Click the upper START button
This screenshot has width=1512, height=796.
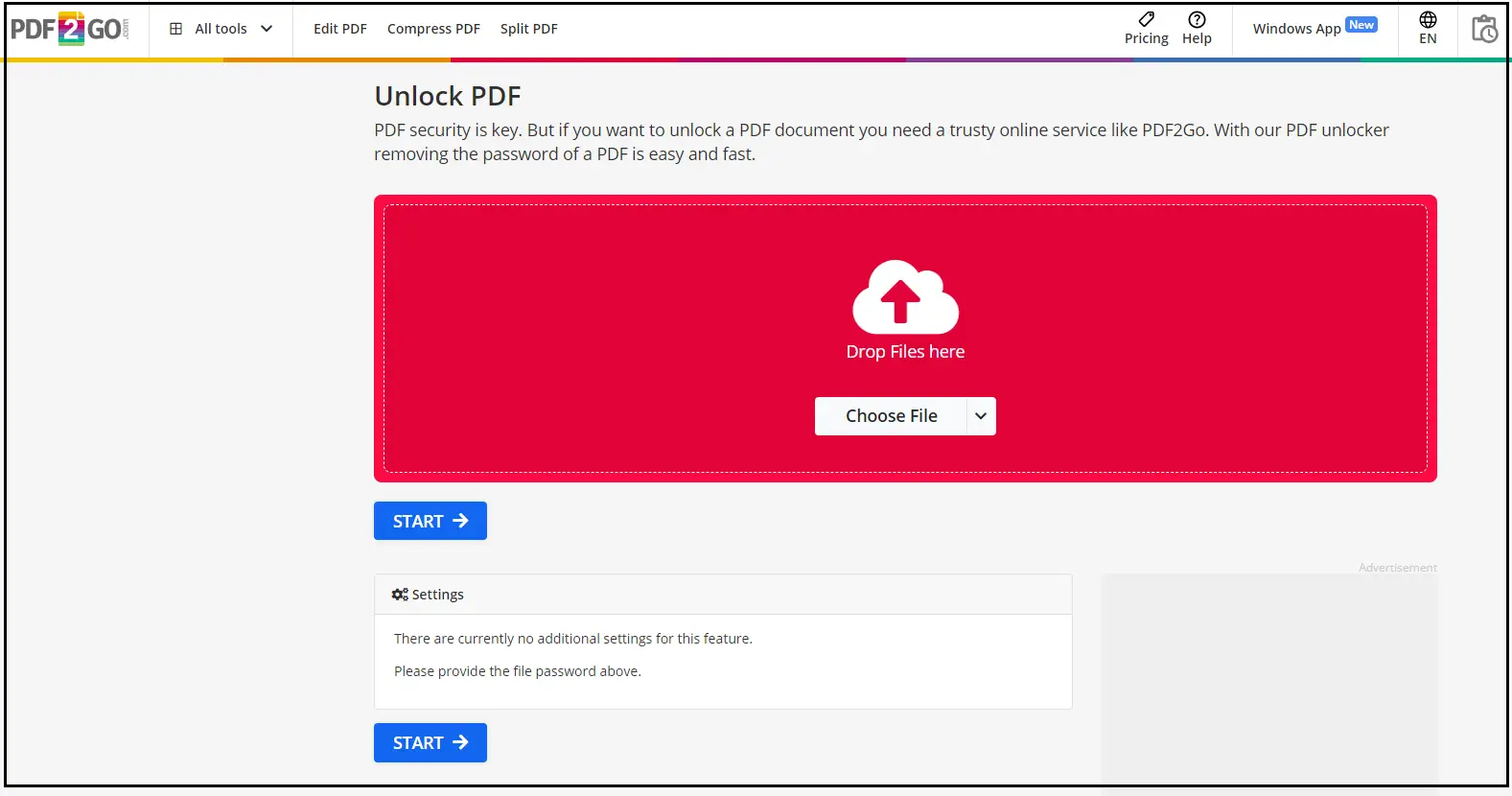tap(430, 521)
